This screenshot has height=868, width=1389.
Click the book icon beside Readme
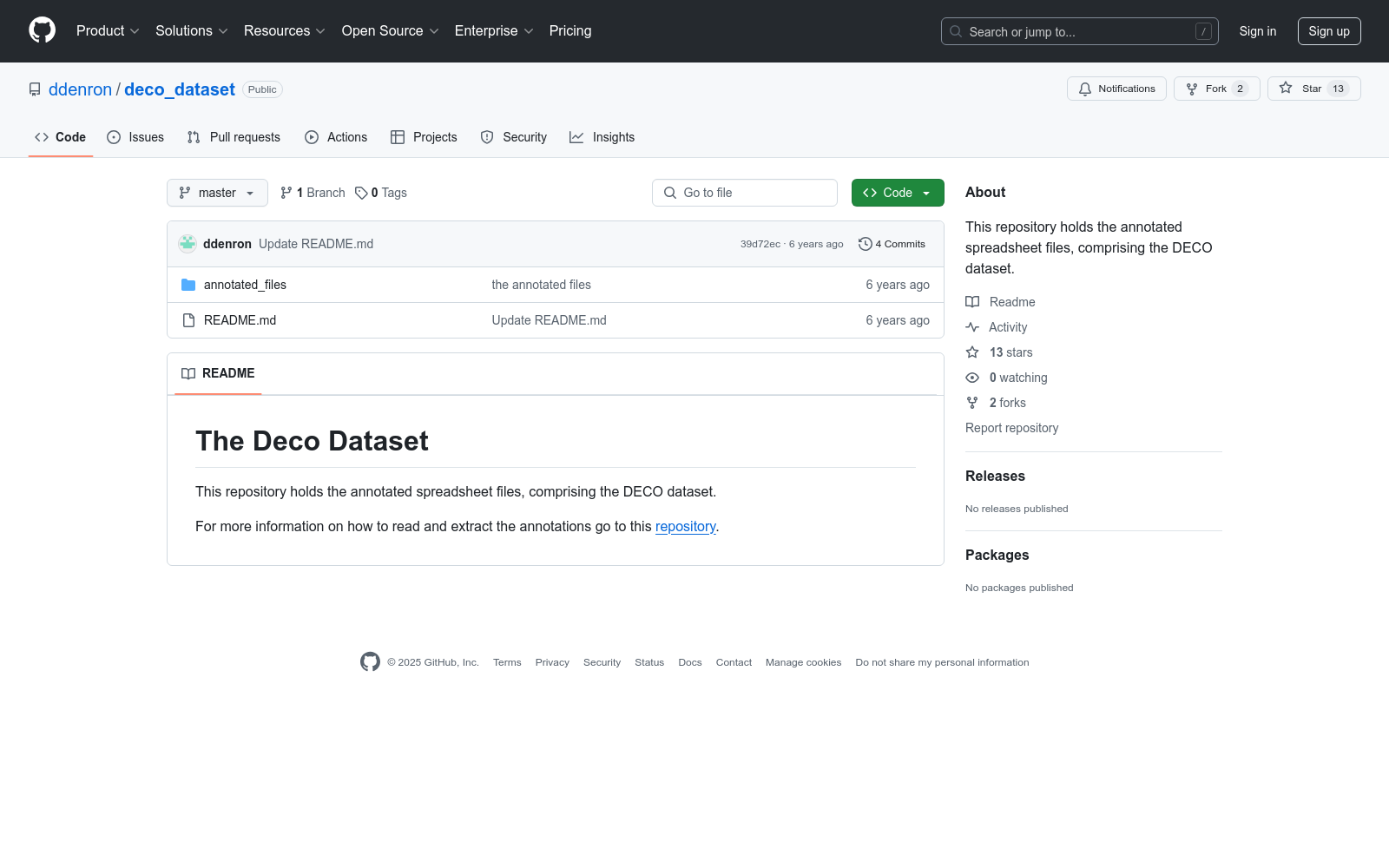click(x=972, y=302)
